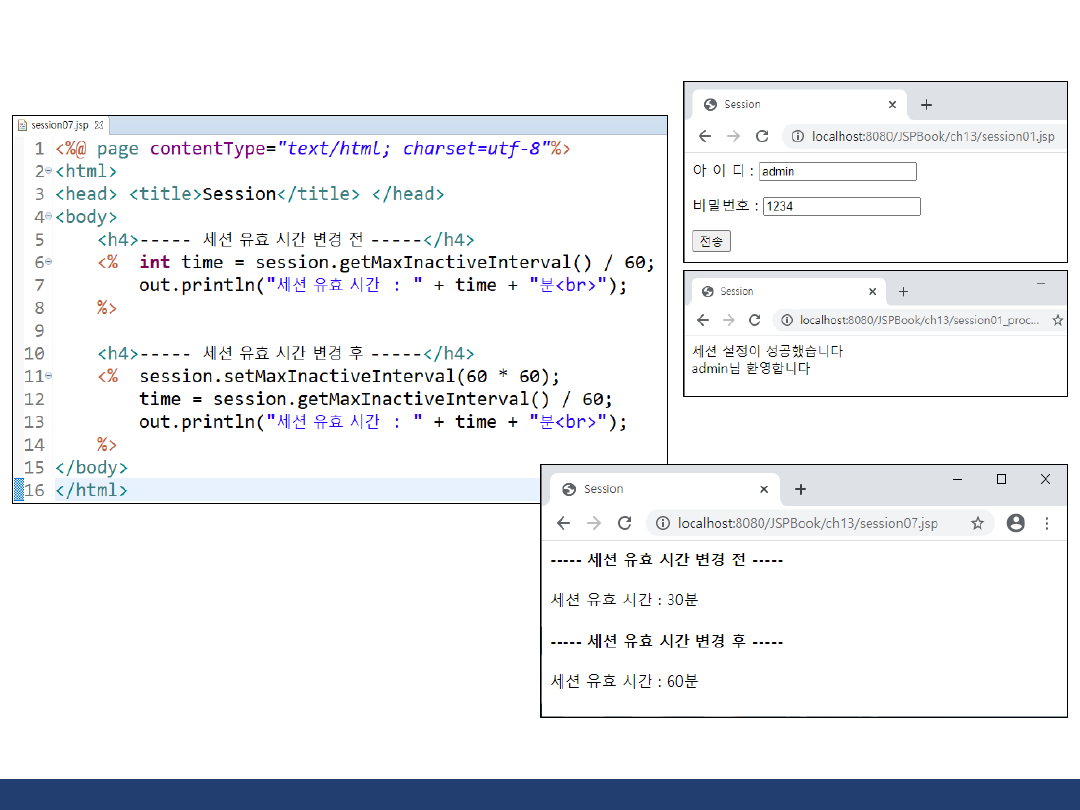Open Chrome's three-dot menu
Viewport: 1080px width, 810px height.
pos(1047,523)
